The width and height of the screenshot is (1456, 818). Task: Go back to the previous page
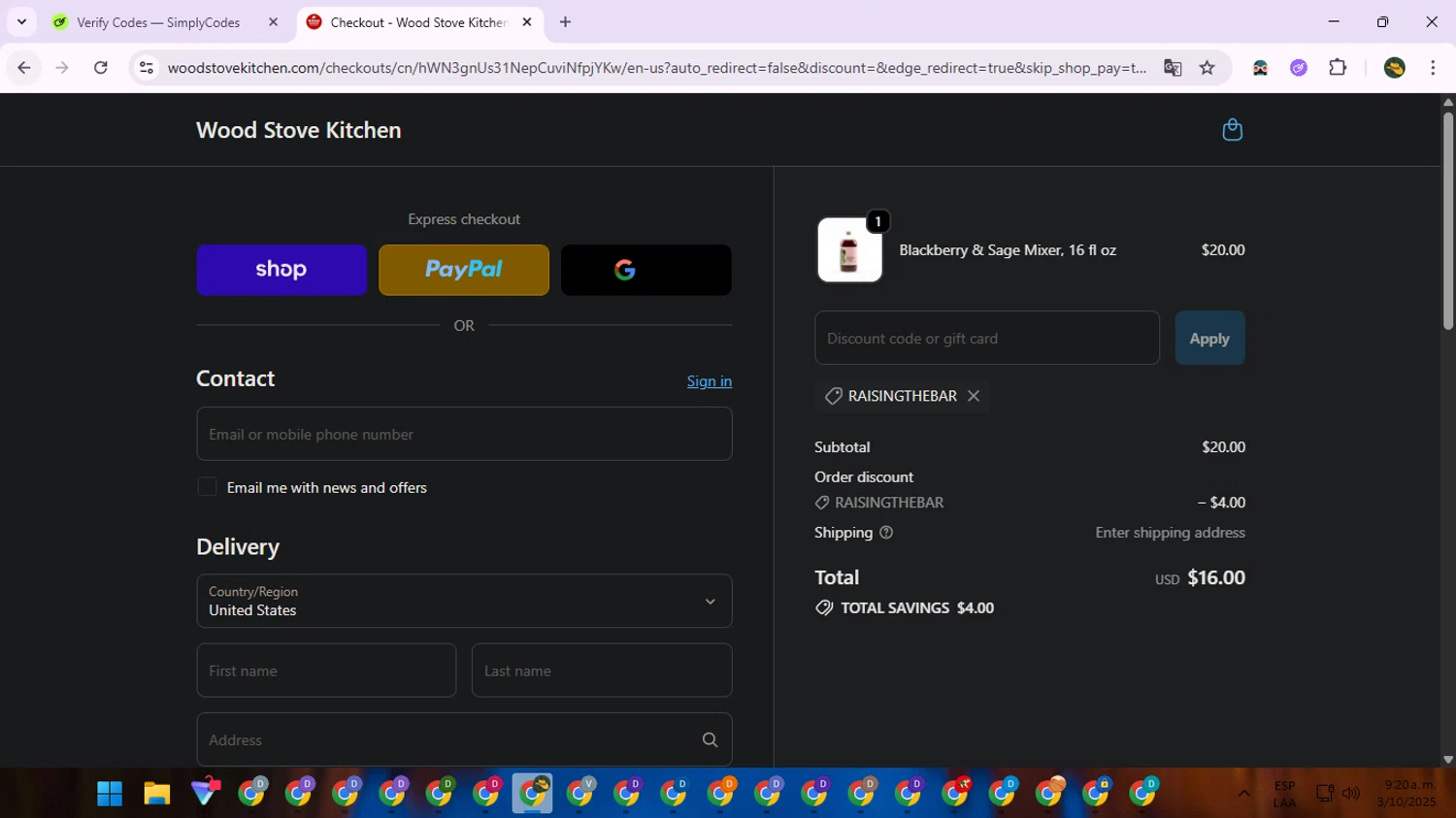click(x=24, y=68)
